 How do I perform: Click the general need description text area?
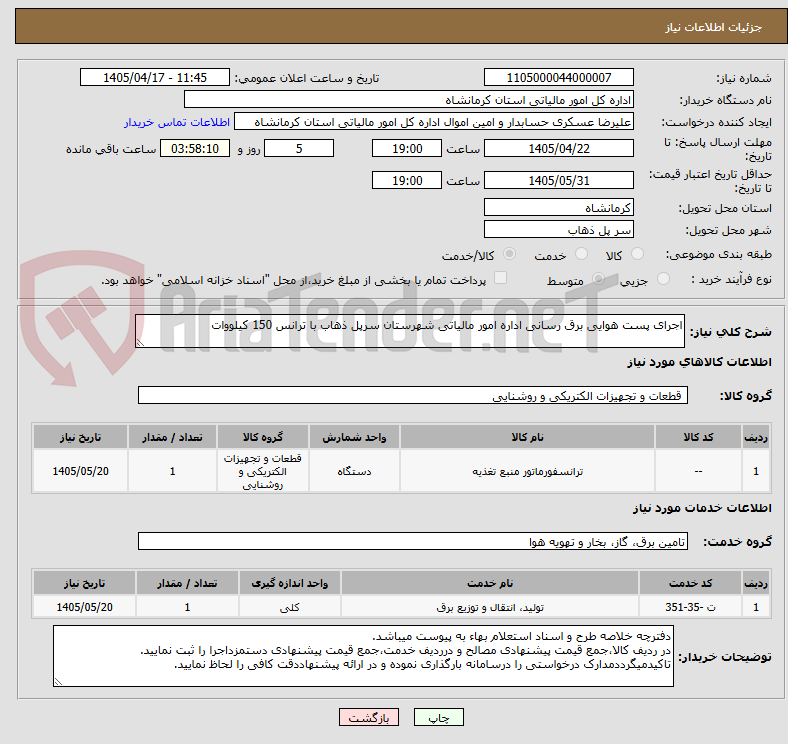tap(410, 331)
